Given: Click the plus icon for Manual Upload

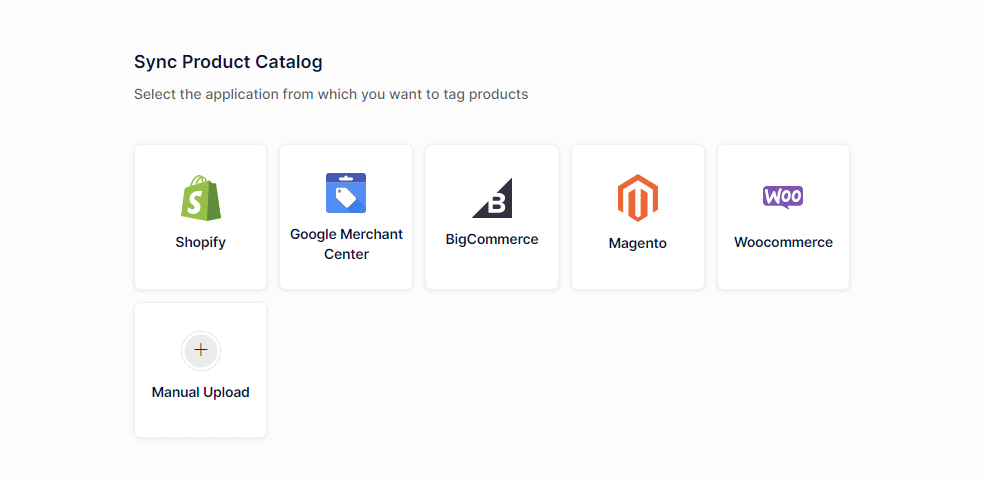Looking at the screenshot, I should tap(200, 350).
